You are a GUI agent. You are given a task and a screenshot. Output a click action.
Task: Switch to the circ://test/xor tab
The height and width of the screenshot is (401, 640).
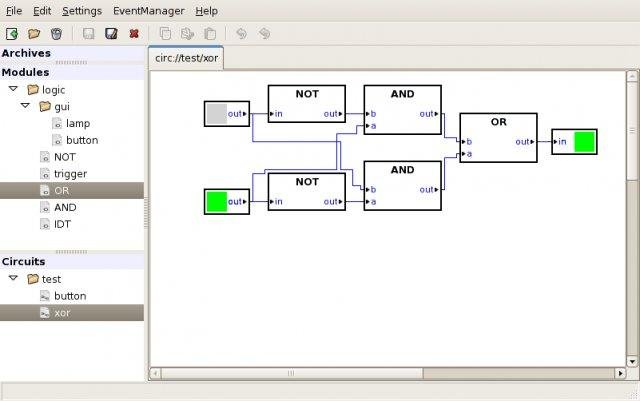[x=186, y=58]
